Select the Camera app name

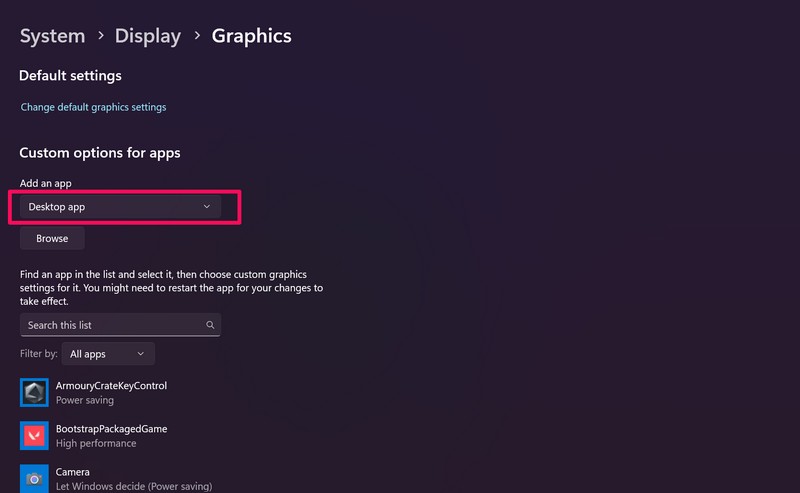[73, 472]
